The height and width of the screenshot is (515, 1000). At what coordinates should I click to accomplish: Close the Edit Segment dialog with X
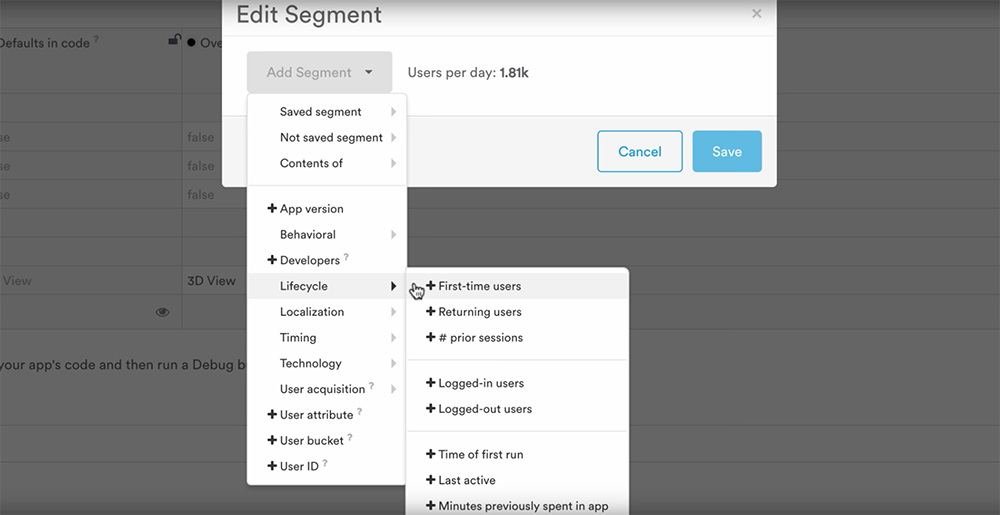(756, 13)
